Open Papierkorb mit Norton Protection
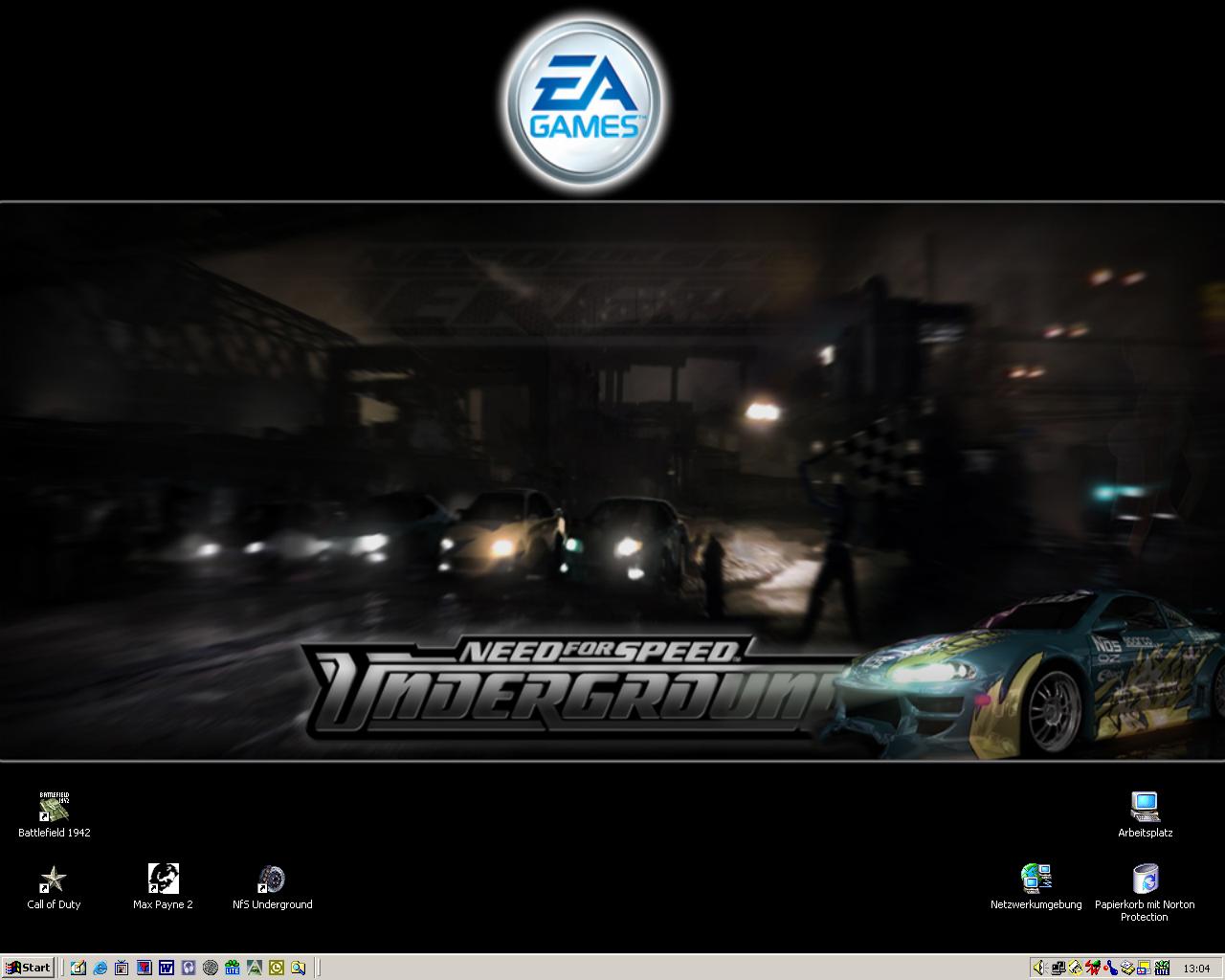1225x980 pixels. coord(1145,880)
